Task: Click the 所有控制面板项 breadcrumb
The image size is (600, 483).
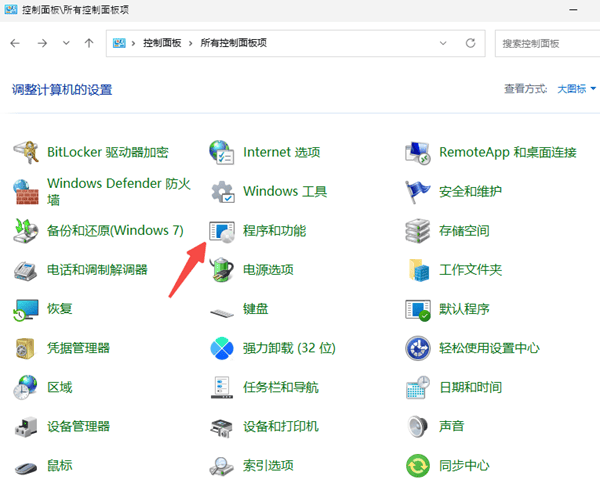Action: point(233,43)
